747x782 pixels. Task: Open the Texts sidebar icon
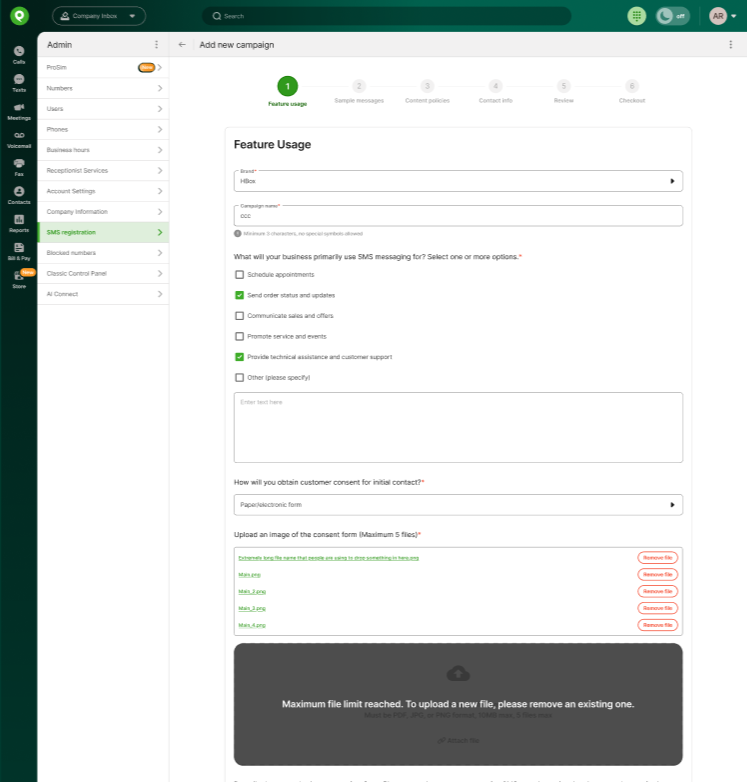pos(19,82)
